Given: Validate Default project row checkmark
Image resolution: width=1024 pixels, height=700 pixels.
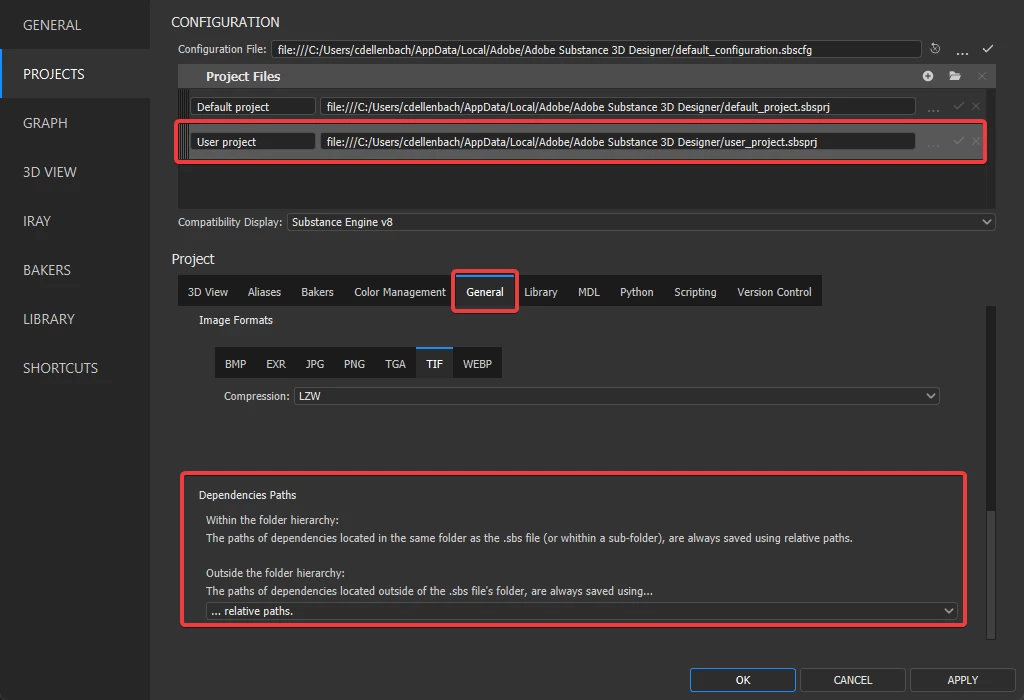Looking at the screenshot, I should (x=959, y=106).
